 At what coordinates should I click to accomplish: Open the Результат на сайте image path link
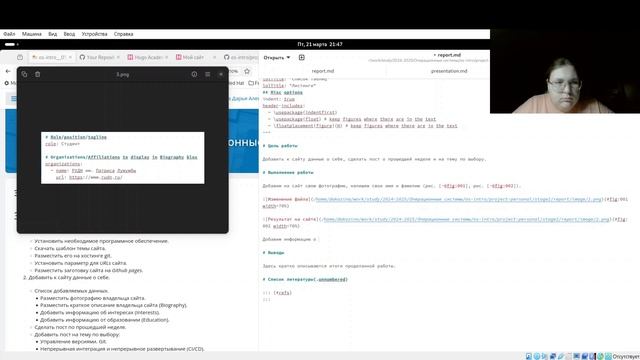[x=467, y=219]
